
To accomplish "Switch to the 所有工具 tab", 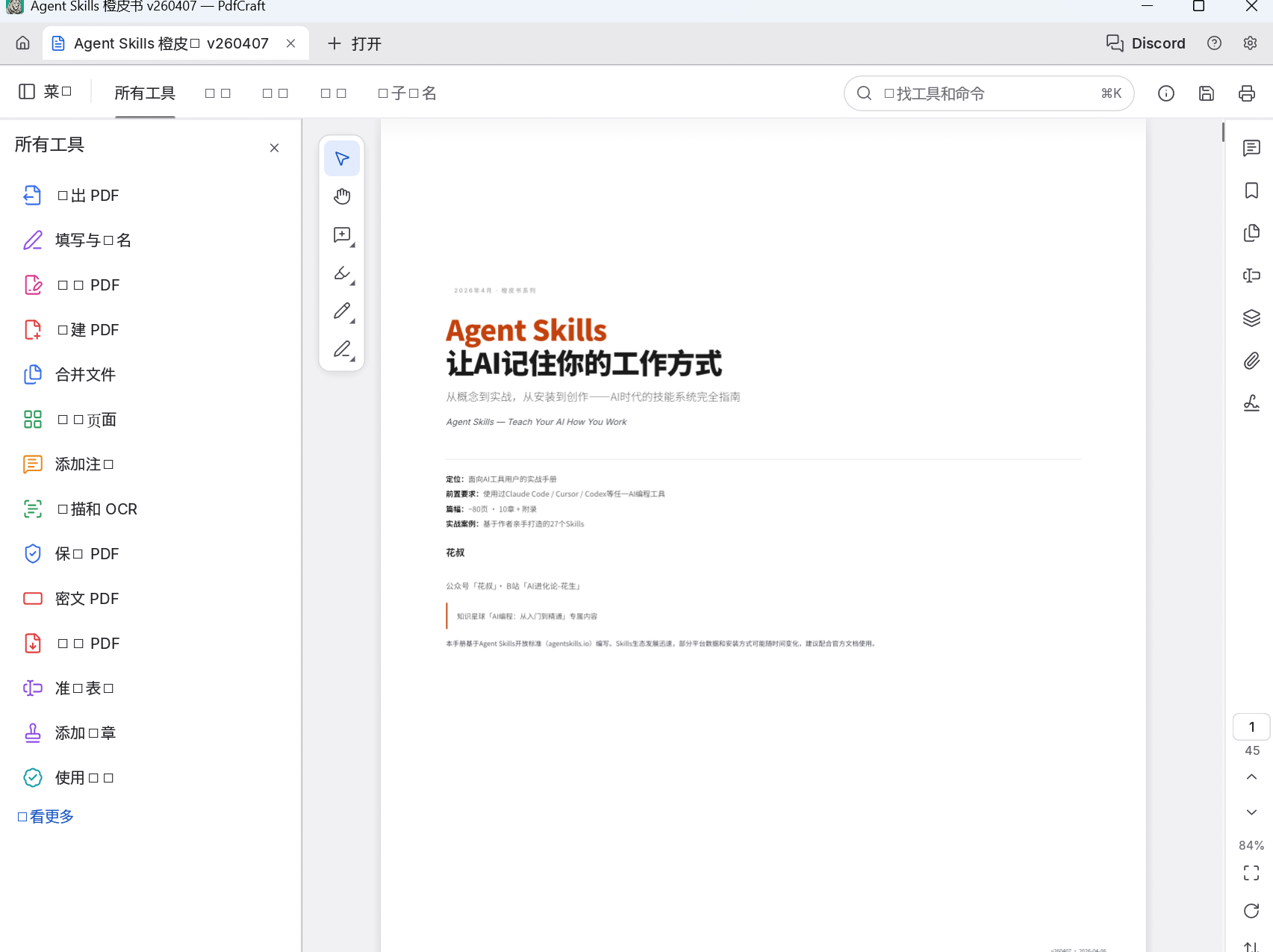I will pyautogui.click(x=145, y=93).
